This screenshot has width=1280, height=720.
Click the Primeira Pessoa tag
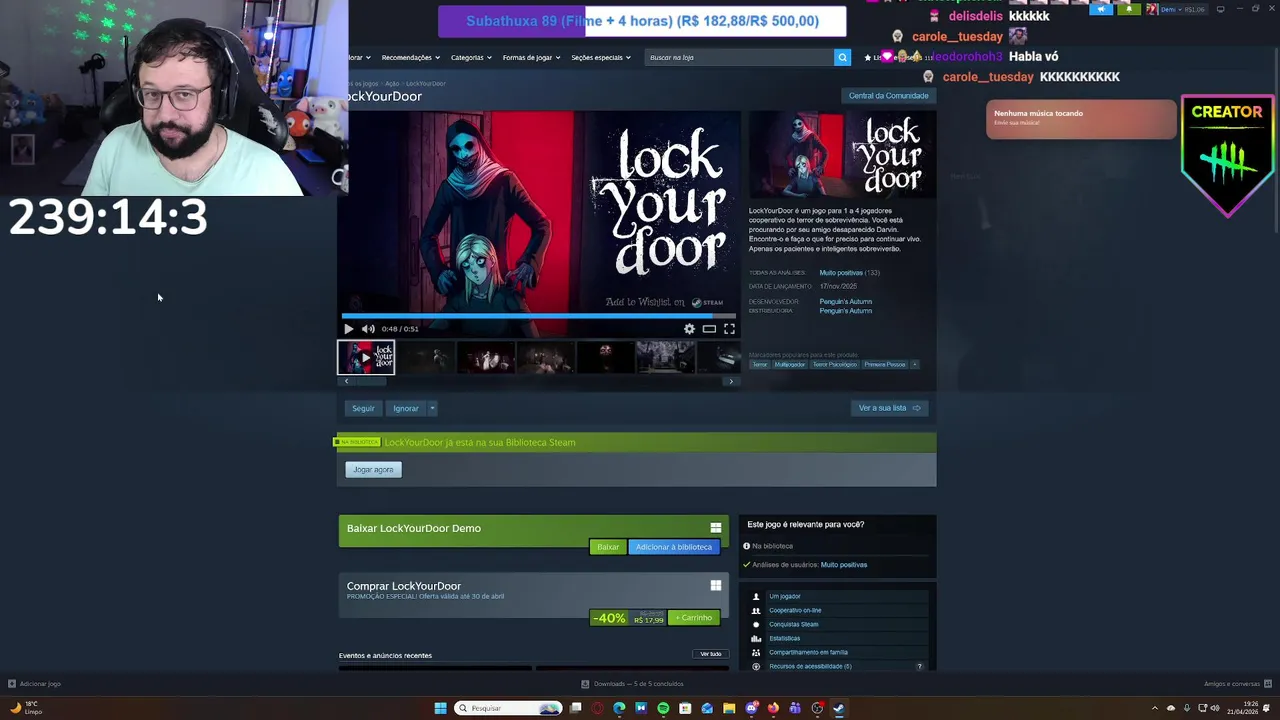[x=885, y=365]
